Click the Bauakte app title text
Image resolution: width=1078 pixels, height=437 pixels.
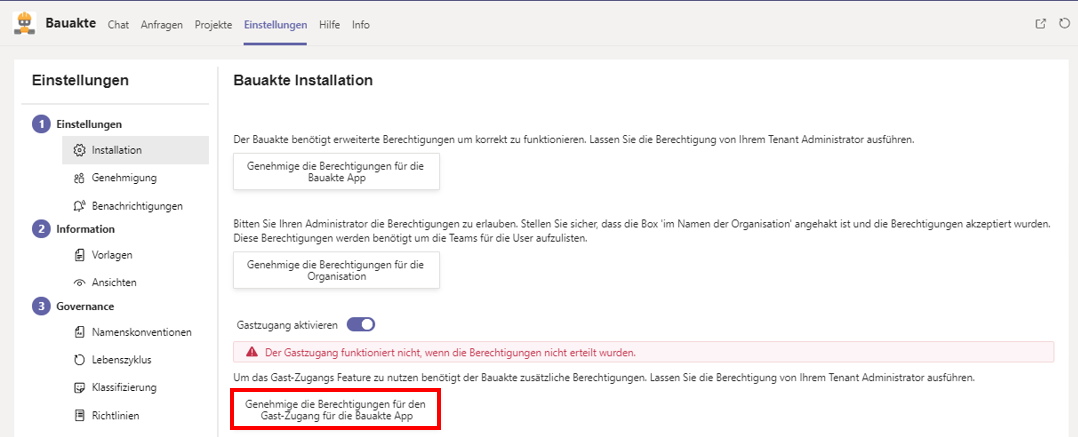tap(71, 23)
